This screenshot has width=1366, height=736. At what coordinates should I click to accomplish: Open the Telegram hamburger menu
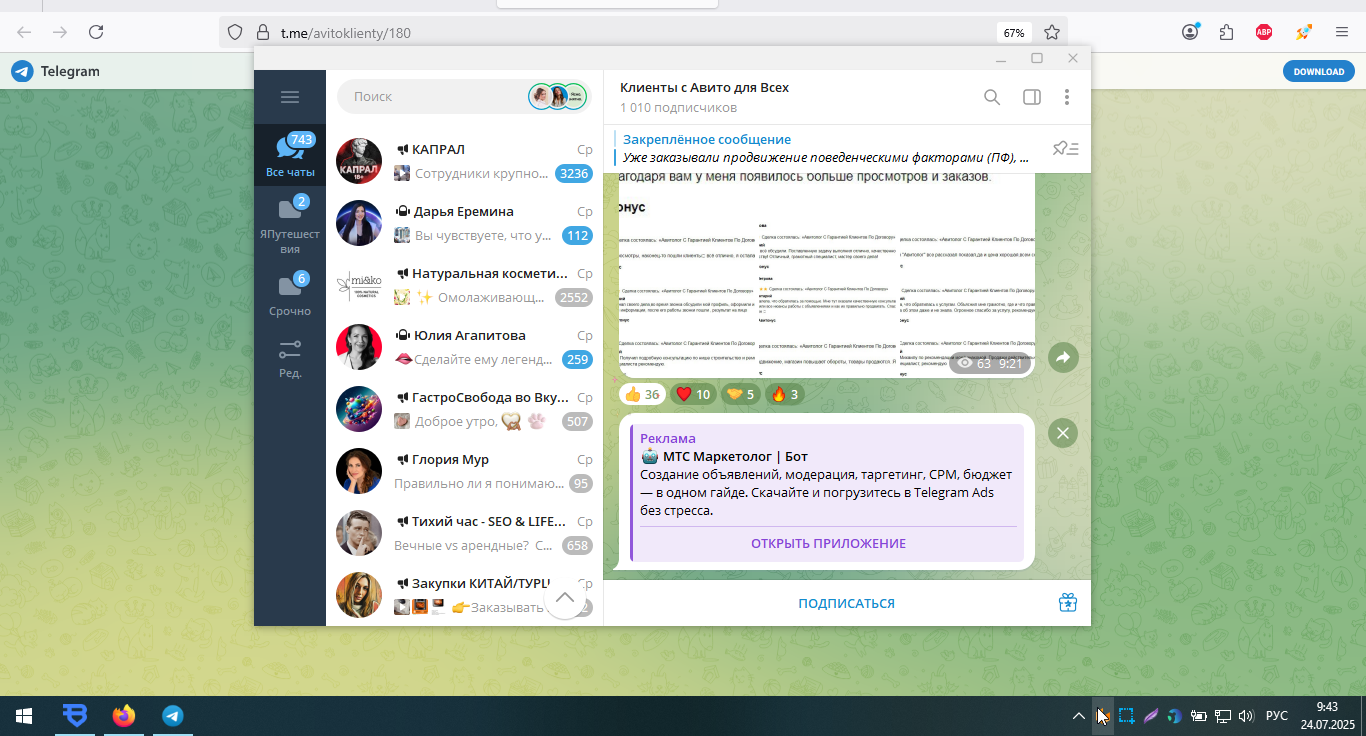click(290, 97)
